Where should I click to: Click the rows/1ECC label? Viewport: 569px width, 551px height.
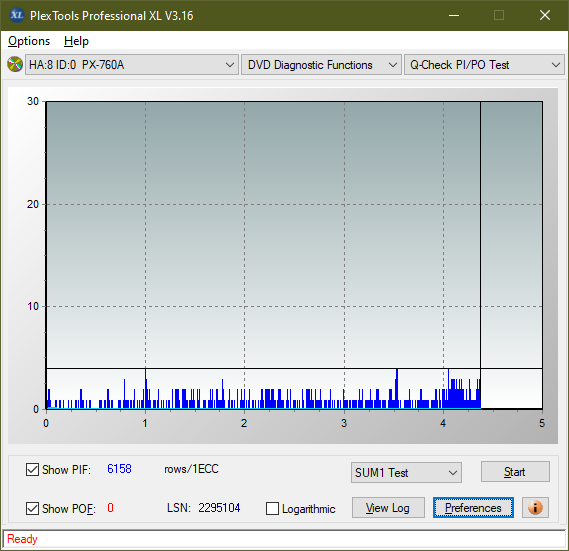(191, 469)
